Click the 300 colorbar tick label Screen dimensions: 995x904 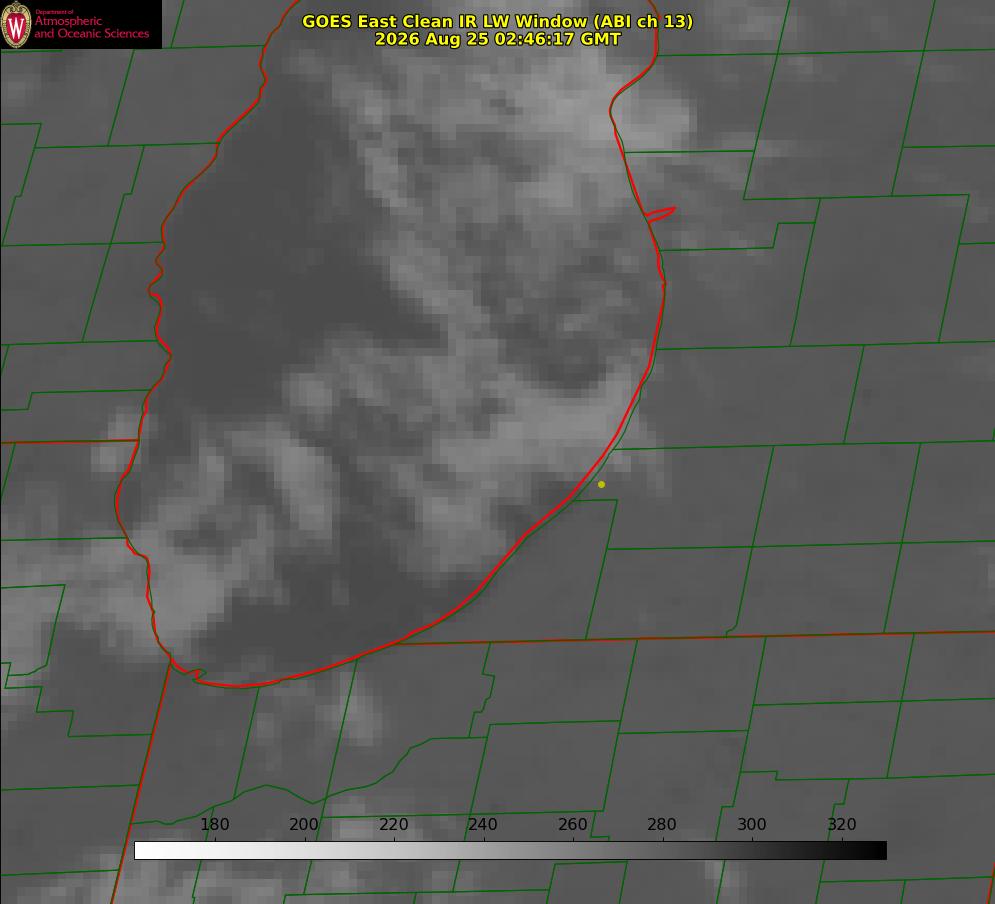752,824
